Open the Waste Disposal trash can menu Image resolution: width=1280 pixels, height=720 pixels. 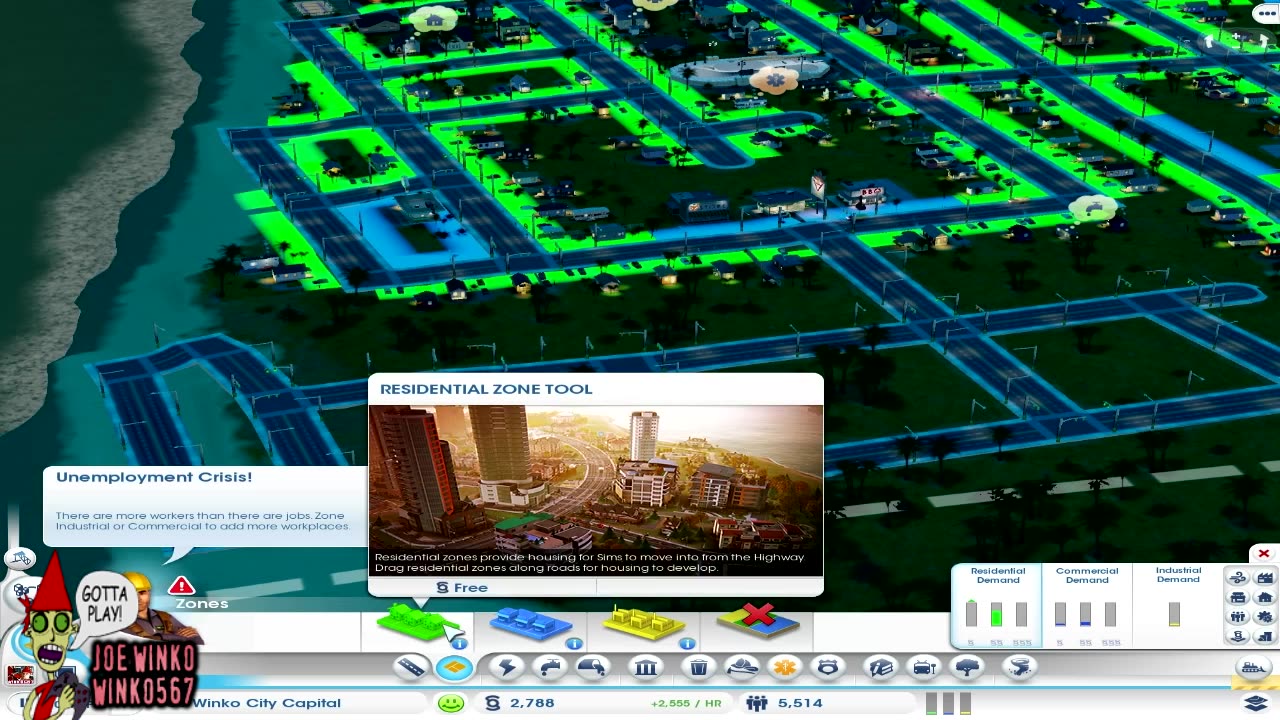click(700, 667)
